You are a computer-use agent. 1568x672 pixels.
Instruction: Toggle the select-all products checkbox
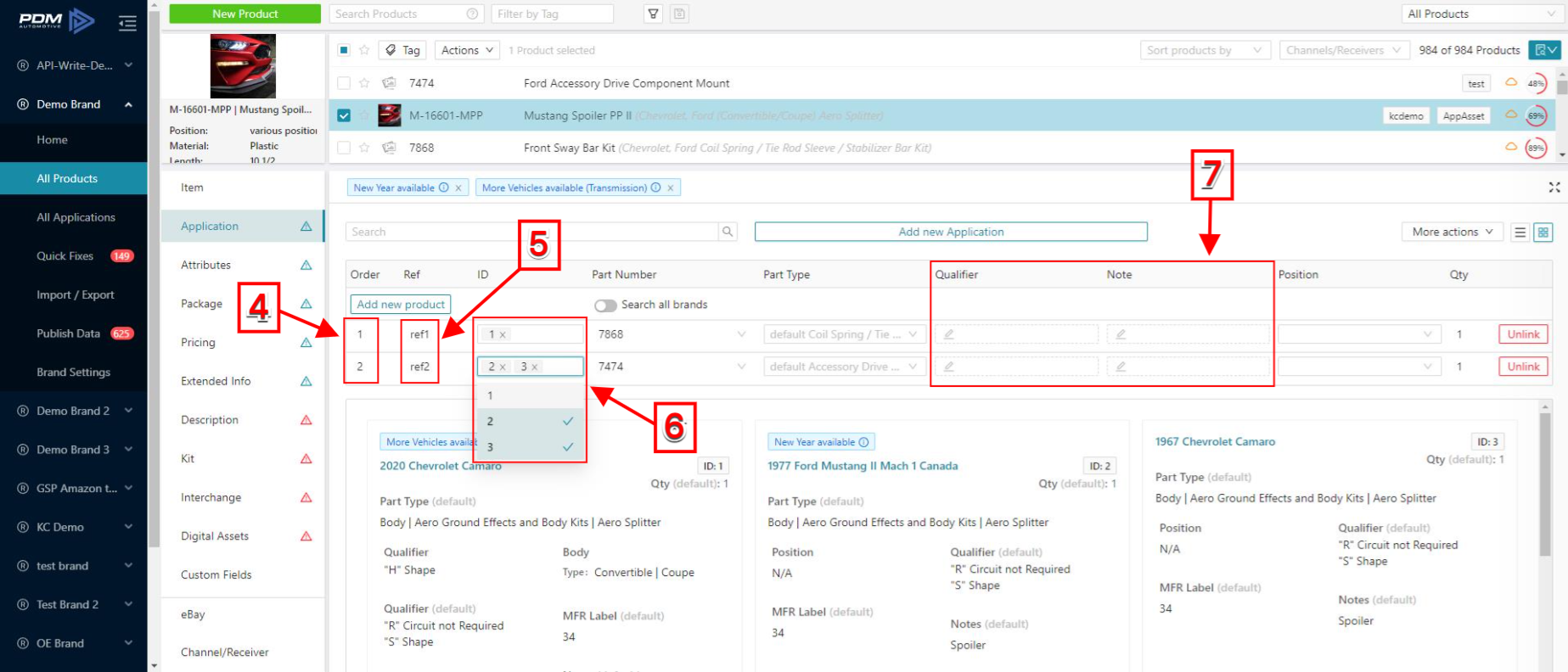344,50
